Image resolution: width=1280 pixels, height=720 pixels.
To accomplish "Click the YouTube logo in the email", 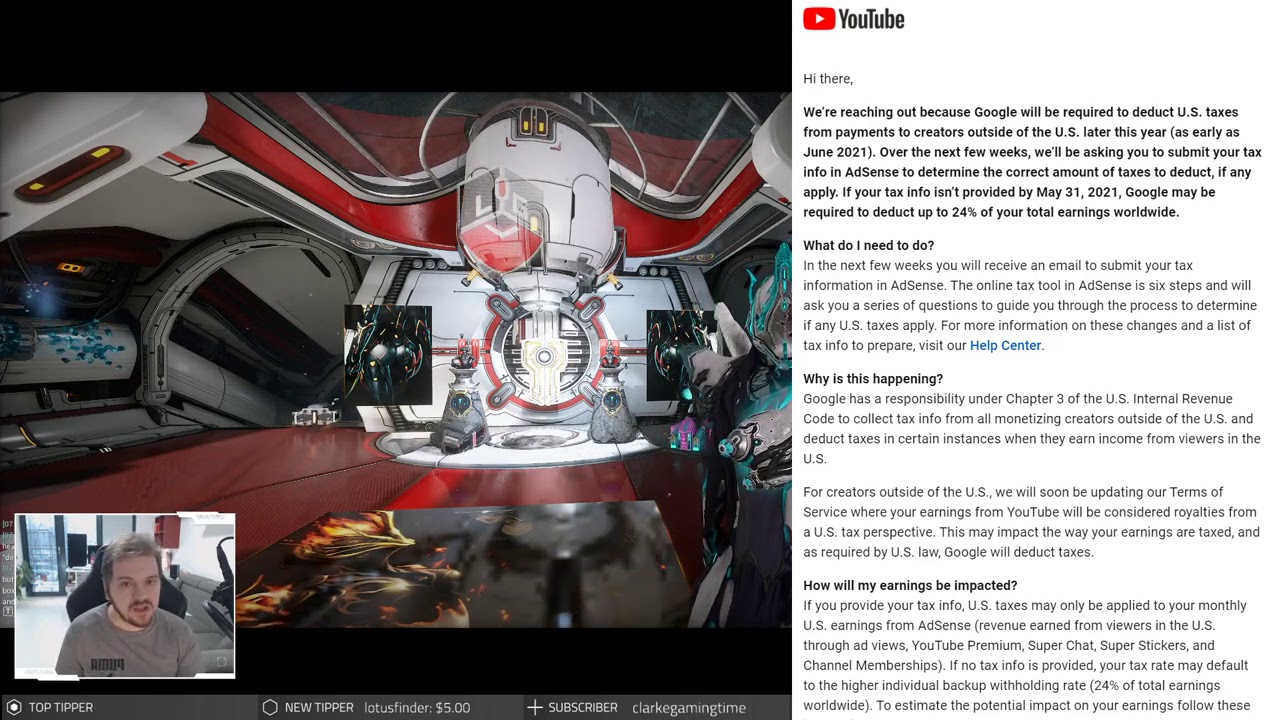I will click(853, 19).
